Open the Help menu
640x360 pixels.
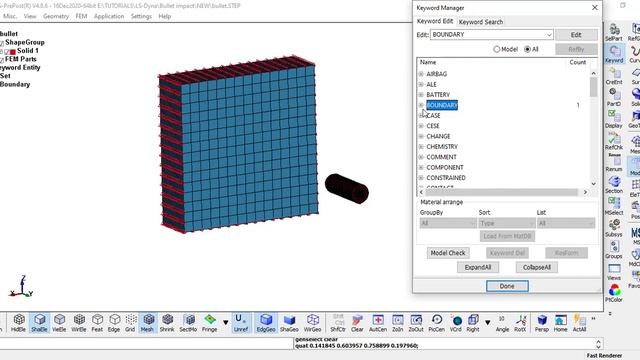164,16
